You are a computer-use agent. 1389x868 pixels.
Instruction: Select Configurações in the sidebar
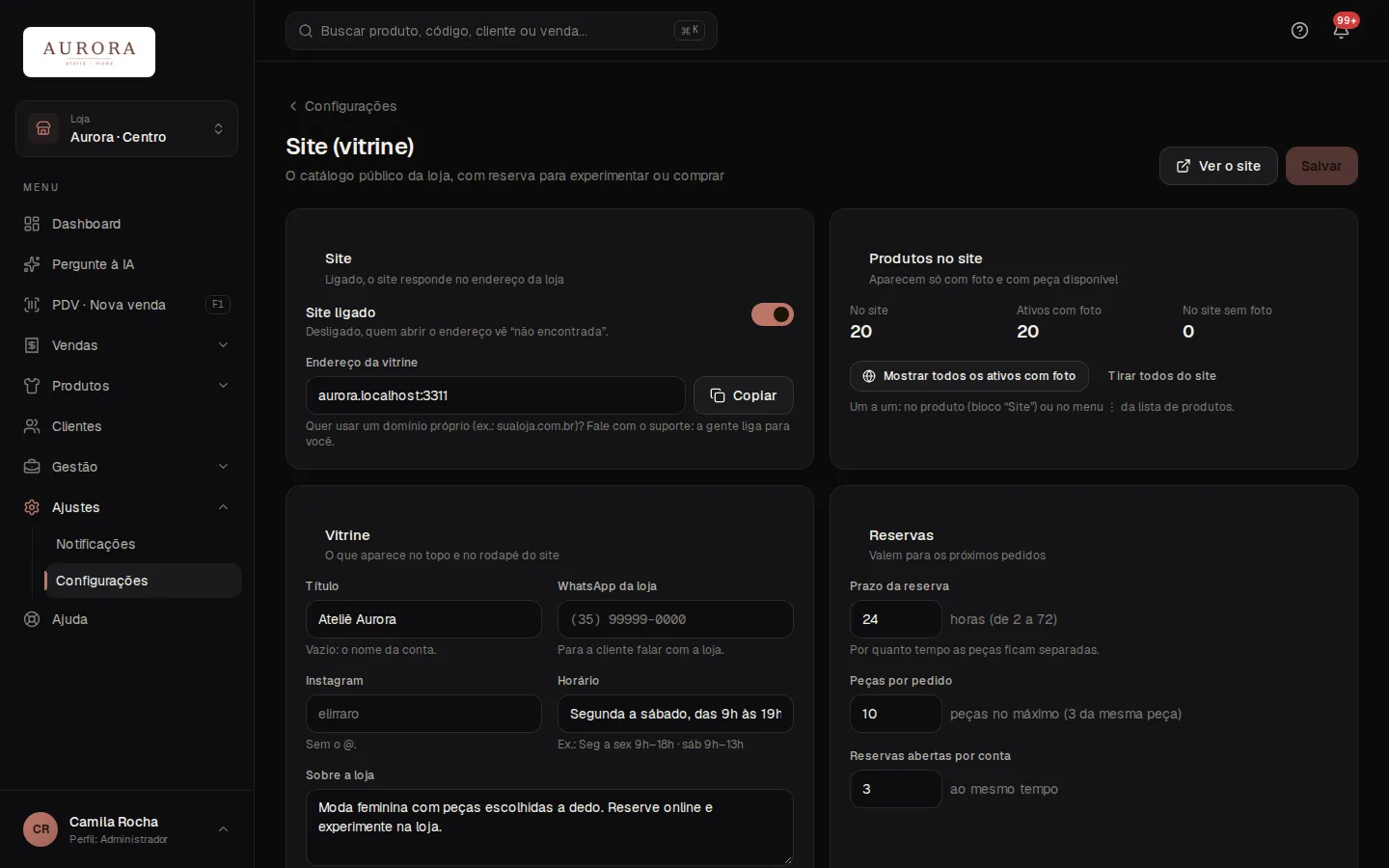pyautogui.click(x=143, y=581)
